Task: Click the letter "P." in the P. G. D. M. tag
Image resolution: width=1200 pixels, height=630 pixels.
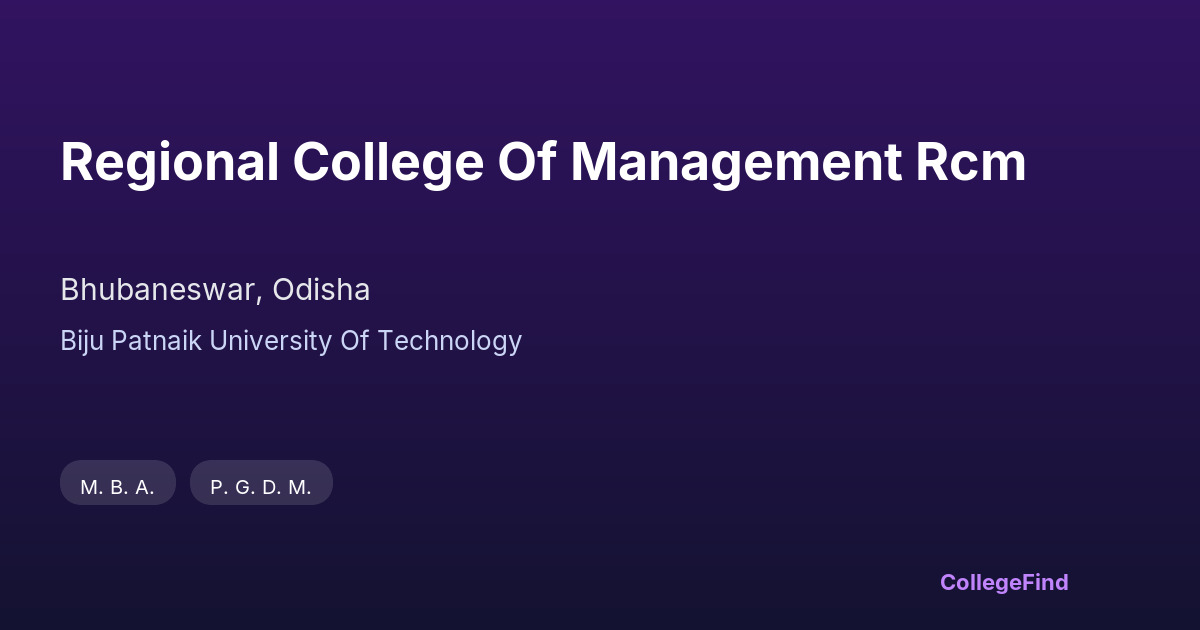Action: 218,487
